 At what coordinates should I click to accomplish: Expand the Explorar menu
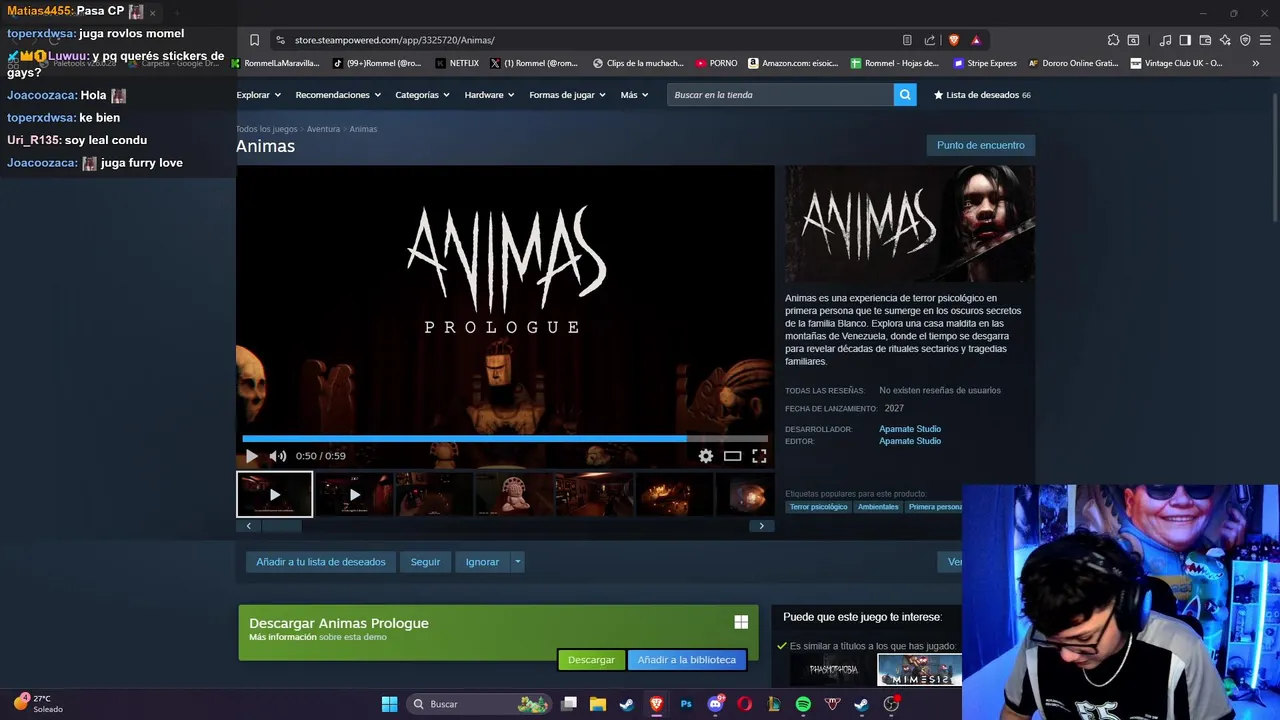click(258, 95)
